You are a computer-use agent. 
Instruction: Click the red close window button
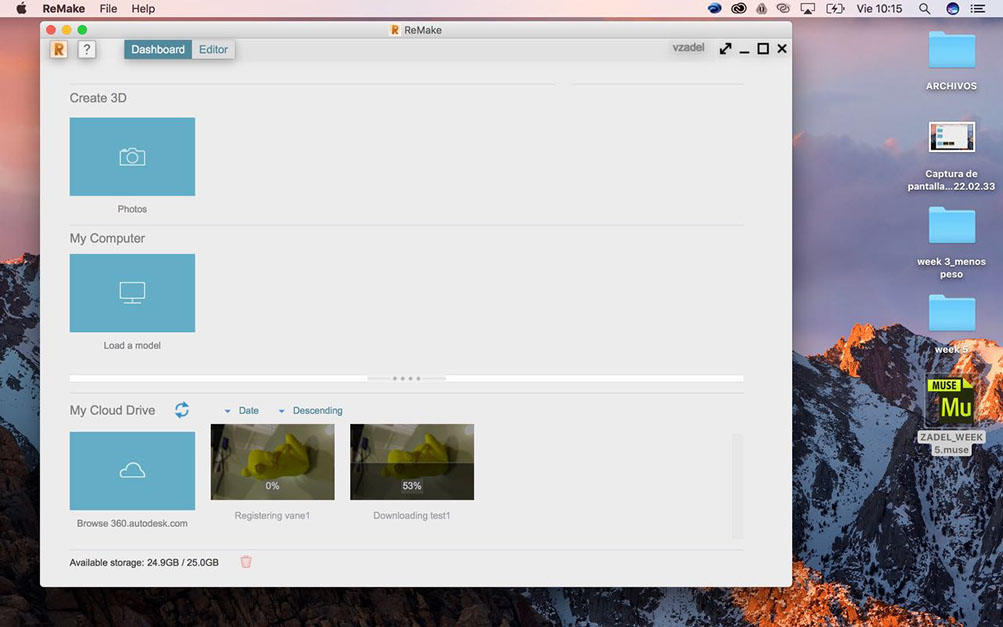[x=51, y=29]
